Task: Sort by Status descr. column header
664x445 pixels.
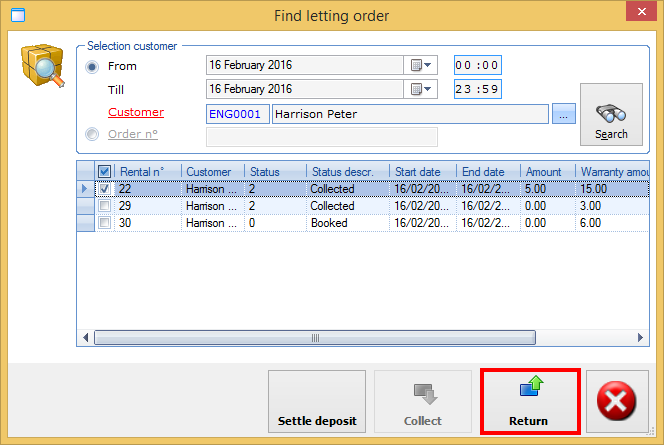Action: 347,171
